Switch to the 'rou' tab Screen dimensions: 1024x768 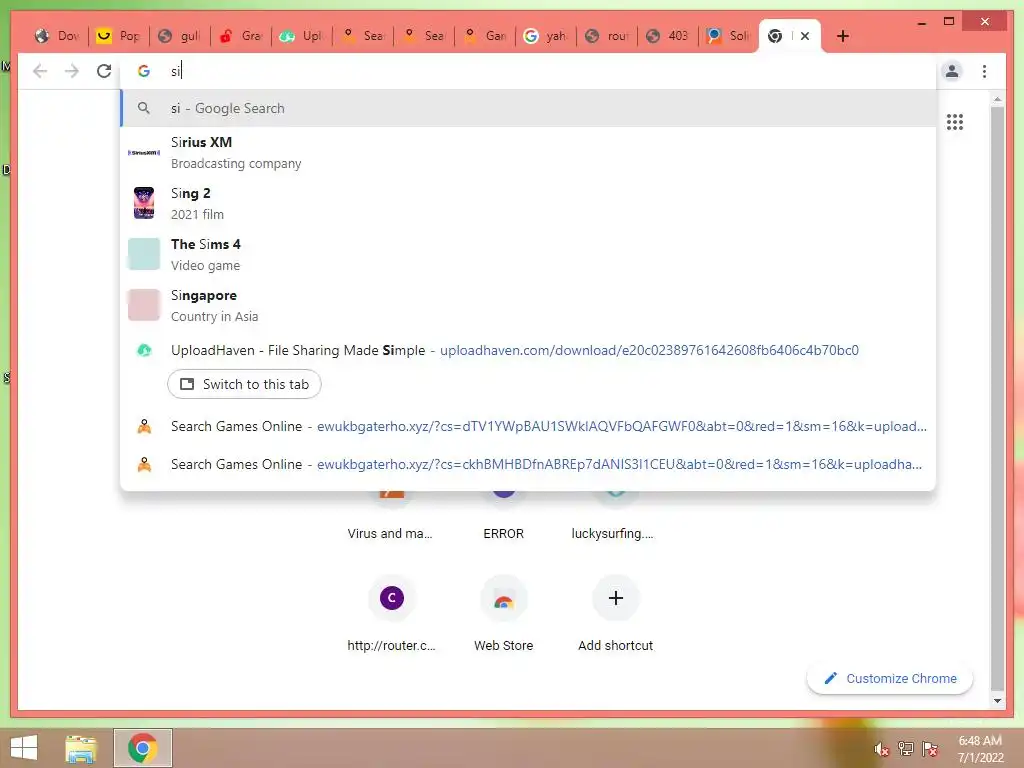click(x=607, y=36)
